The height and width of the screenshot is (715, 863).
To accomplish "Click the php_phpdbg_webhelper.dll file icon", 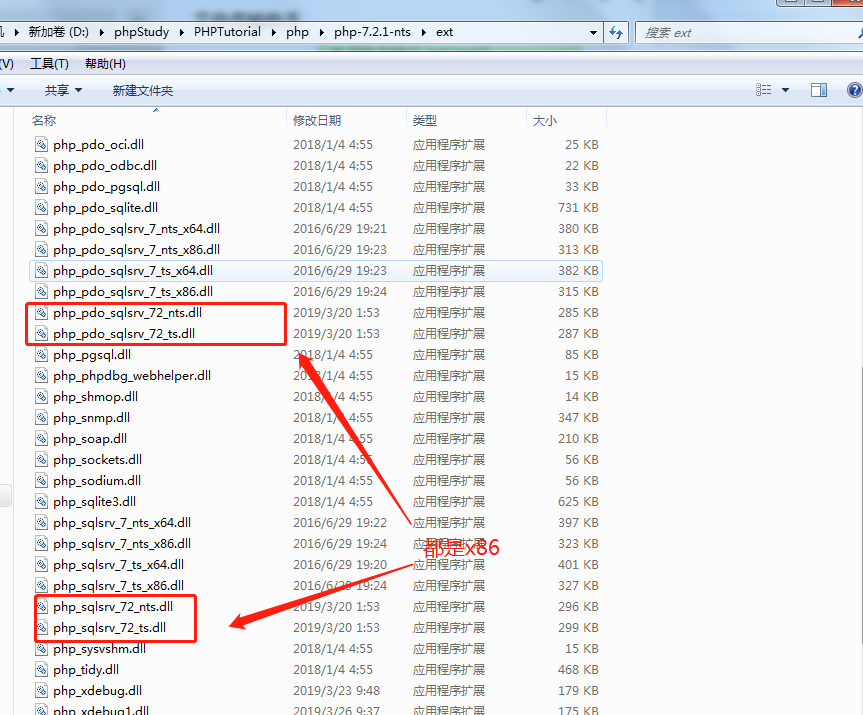I will point(41,375).
